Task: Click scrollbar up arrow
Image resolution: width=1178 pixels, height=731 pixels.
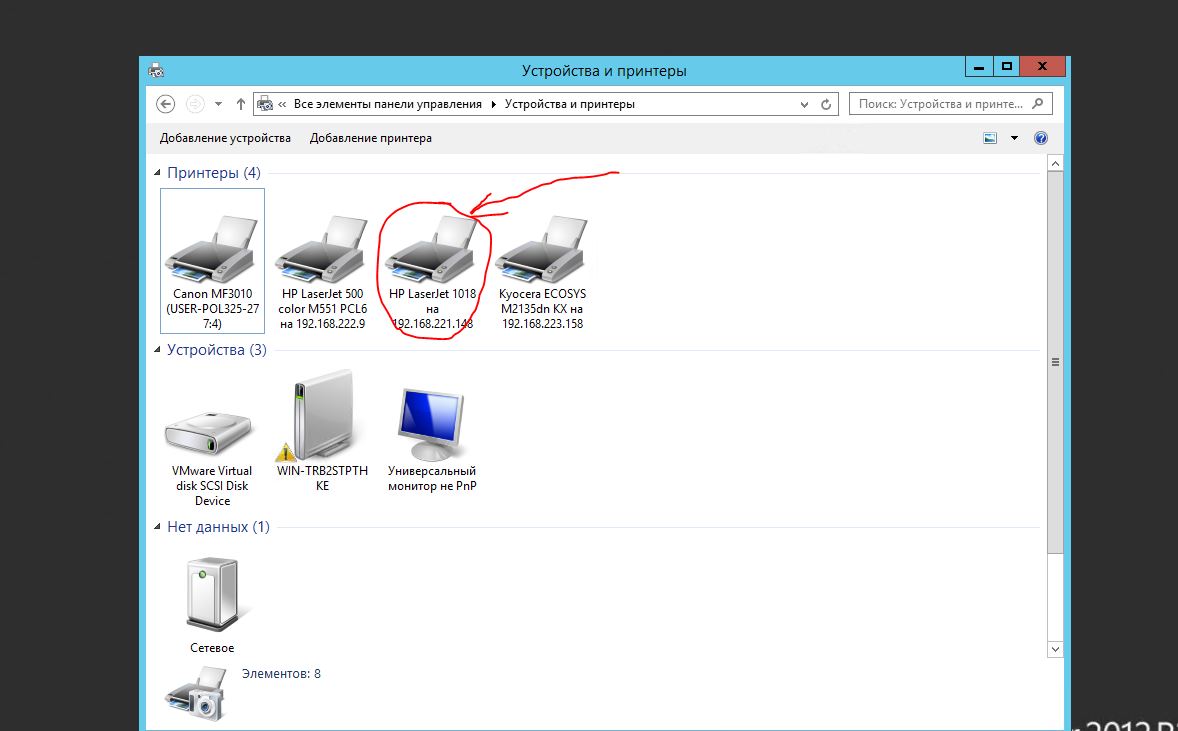Action: pos(1055,163)
